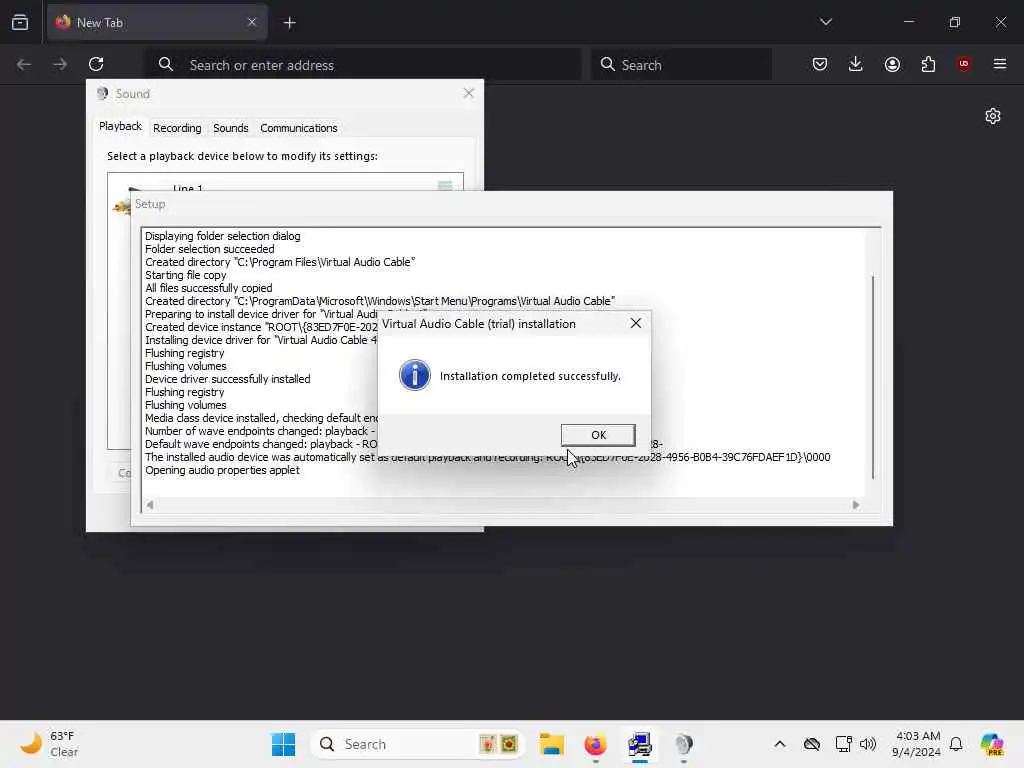
Task: Open the list all tabs dropdown
Action: pyautogui.click(x=826, y=22)
